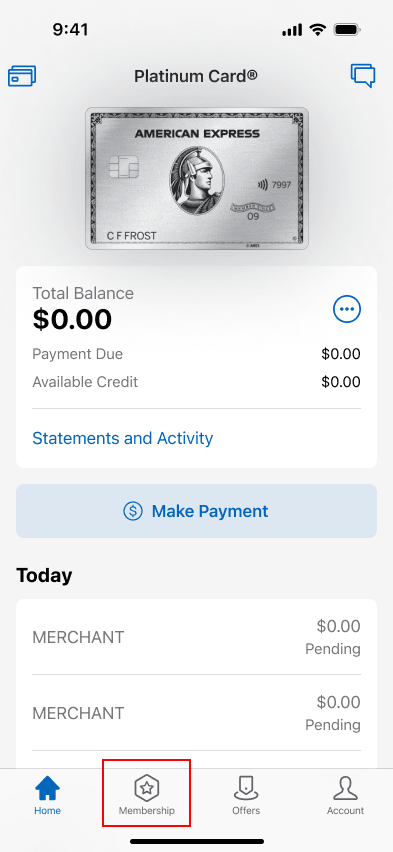Screen dimensions: 393x852
Task: Switch to the Account tab
Action: (x=345, y=795)
